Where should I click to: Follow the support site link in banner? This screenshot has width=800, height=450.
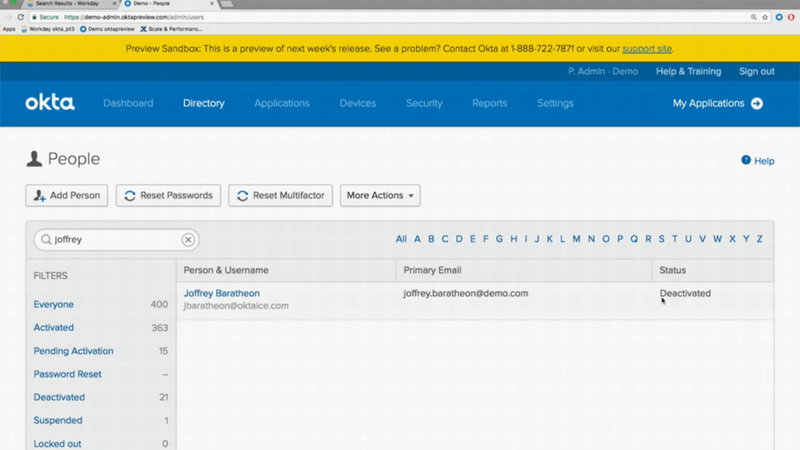(x=647, y=48)
